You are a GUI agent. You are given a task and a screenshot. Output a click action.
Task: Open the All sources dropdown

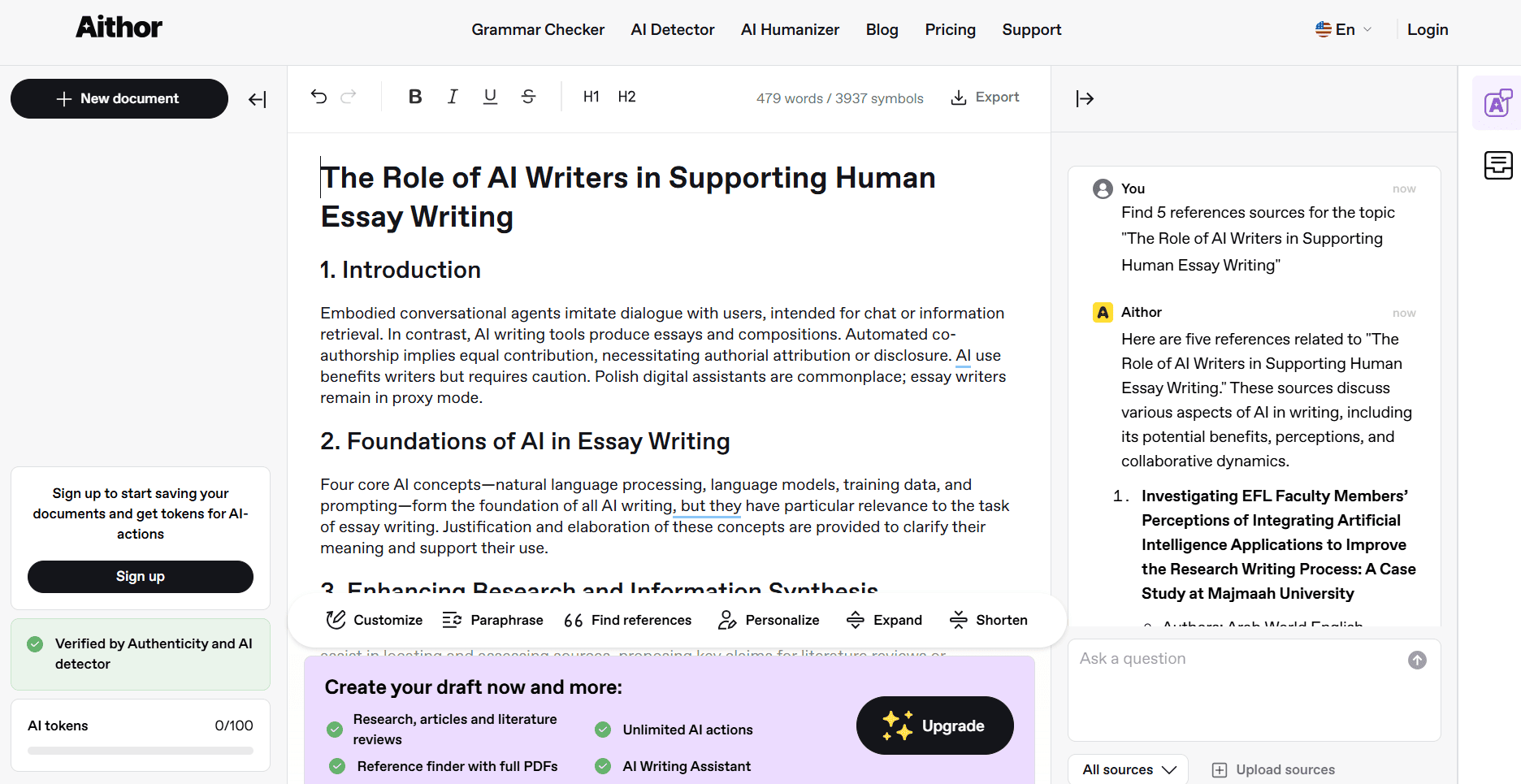pos(1128,769)
